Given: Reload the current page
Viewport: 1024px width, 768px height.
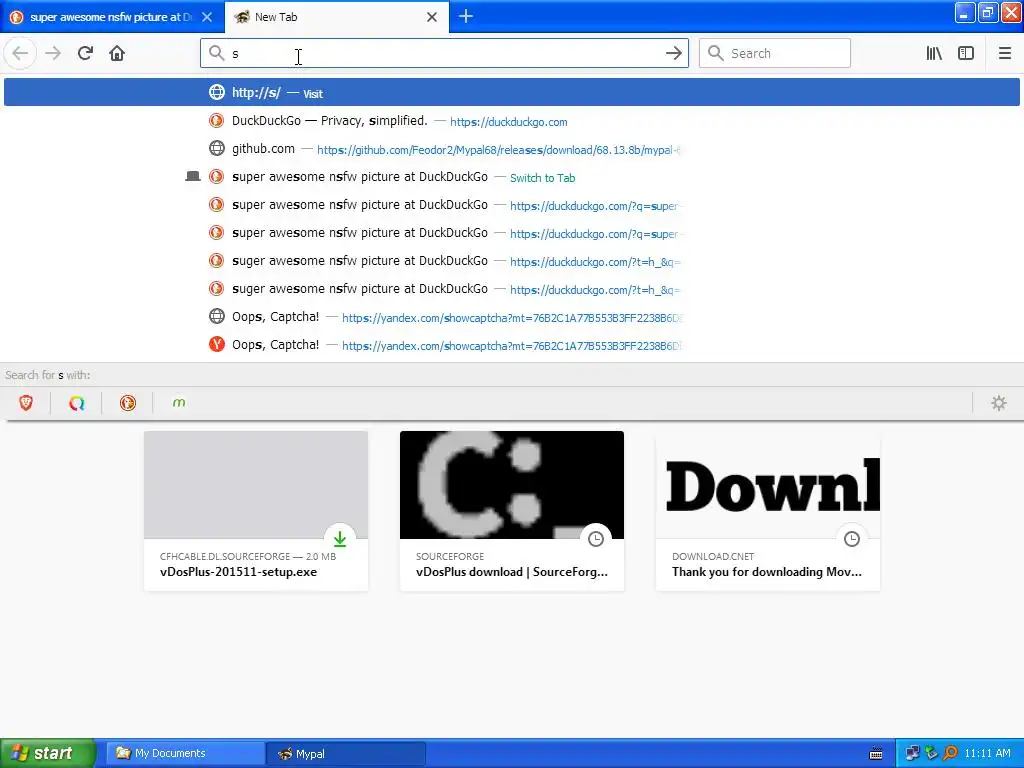Looking at the screenshot, I should 86,53.
